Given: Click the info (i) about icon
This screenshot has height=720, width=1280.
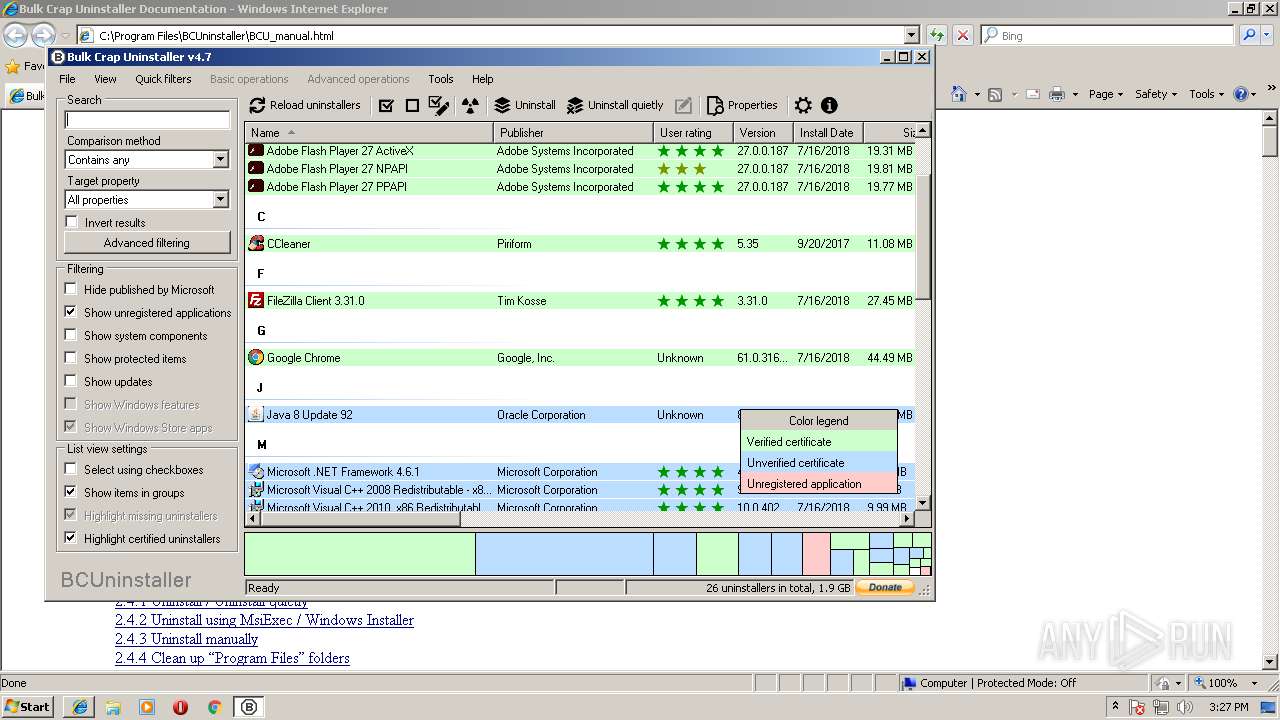Looking at the screenshot, I should click(829, 105).
